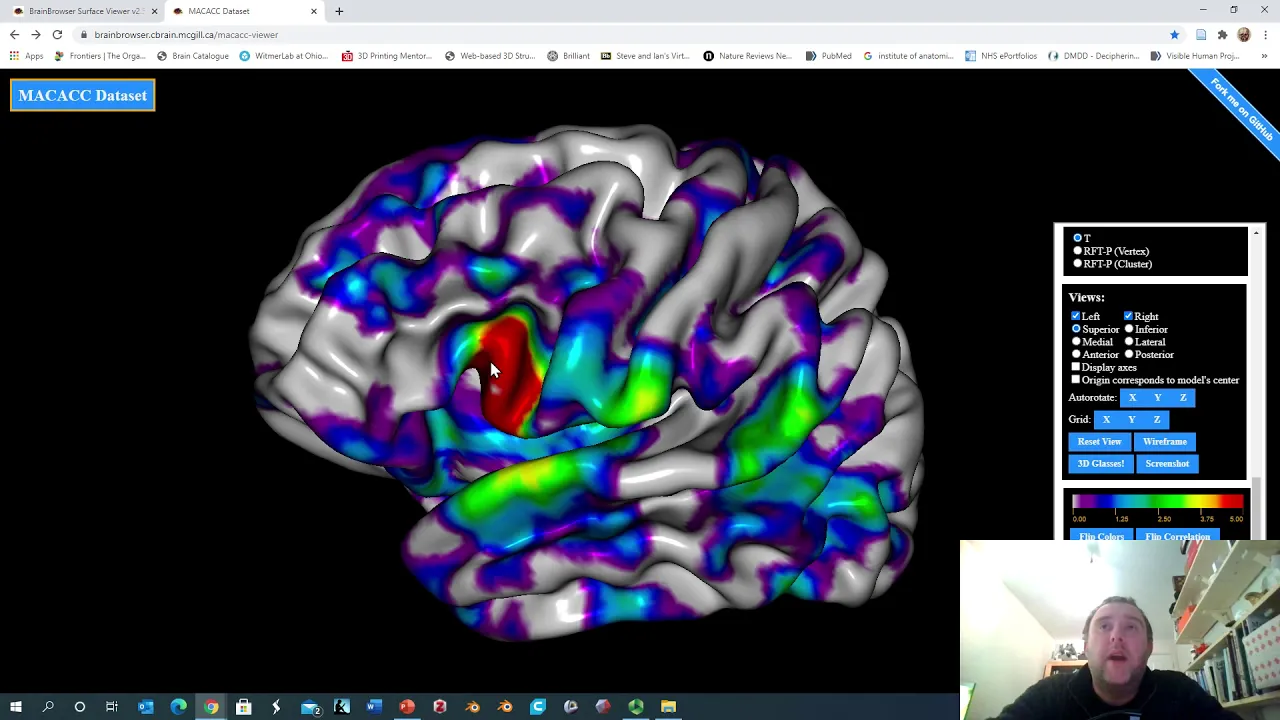Select the RFT-P (Vertex) option
Screen dimensions: 1280x720
(1077, 251)
